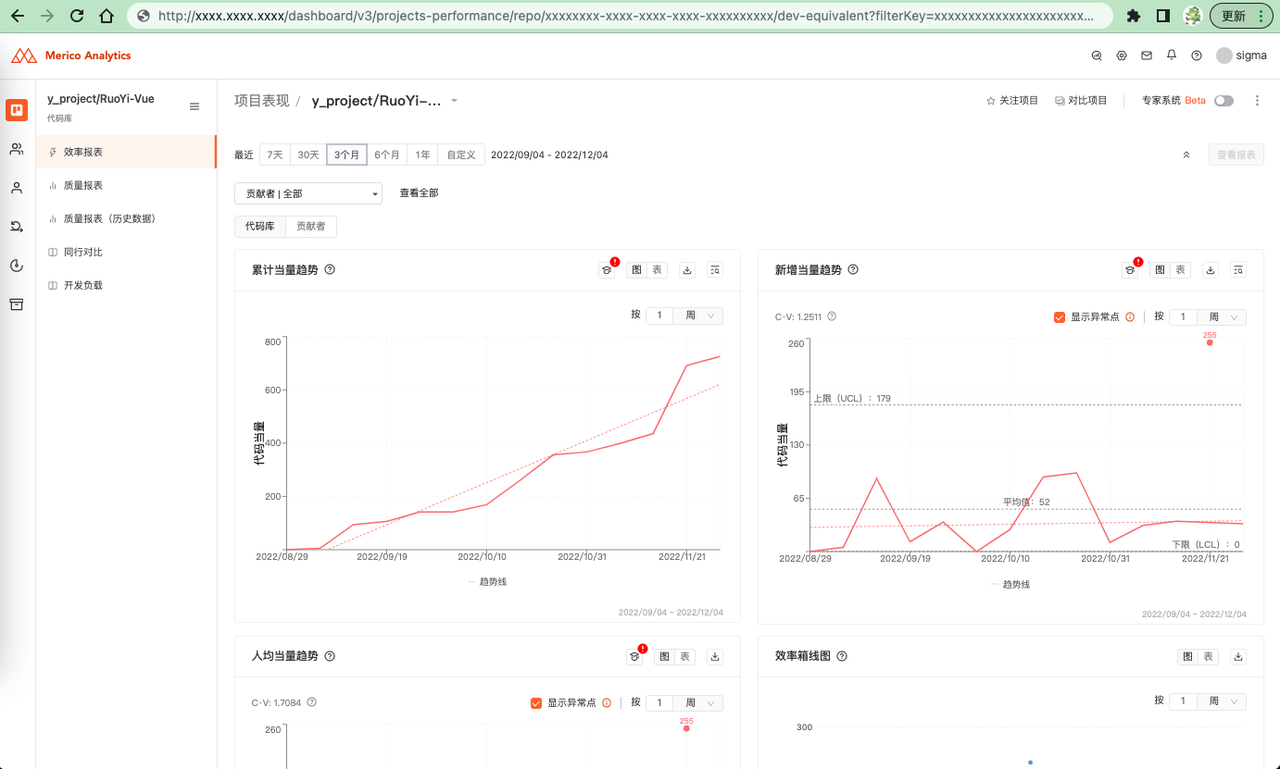Select the 自定义 custom time range
The image size is (1280, 769).
[x=461, y=155]
